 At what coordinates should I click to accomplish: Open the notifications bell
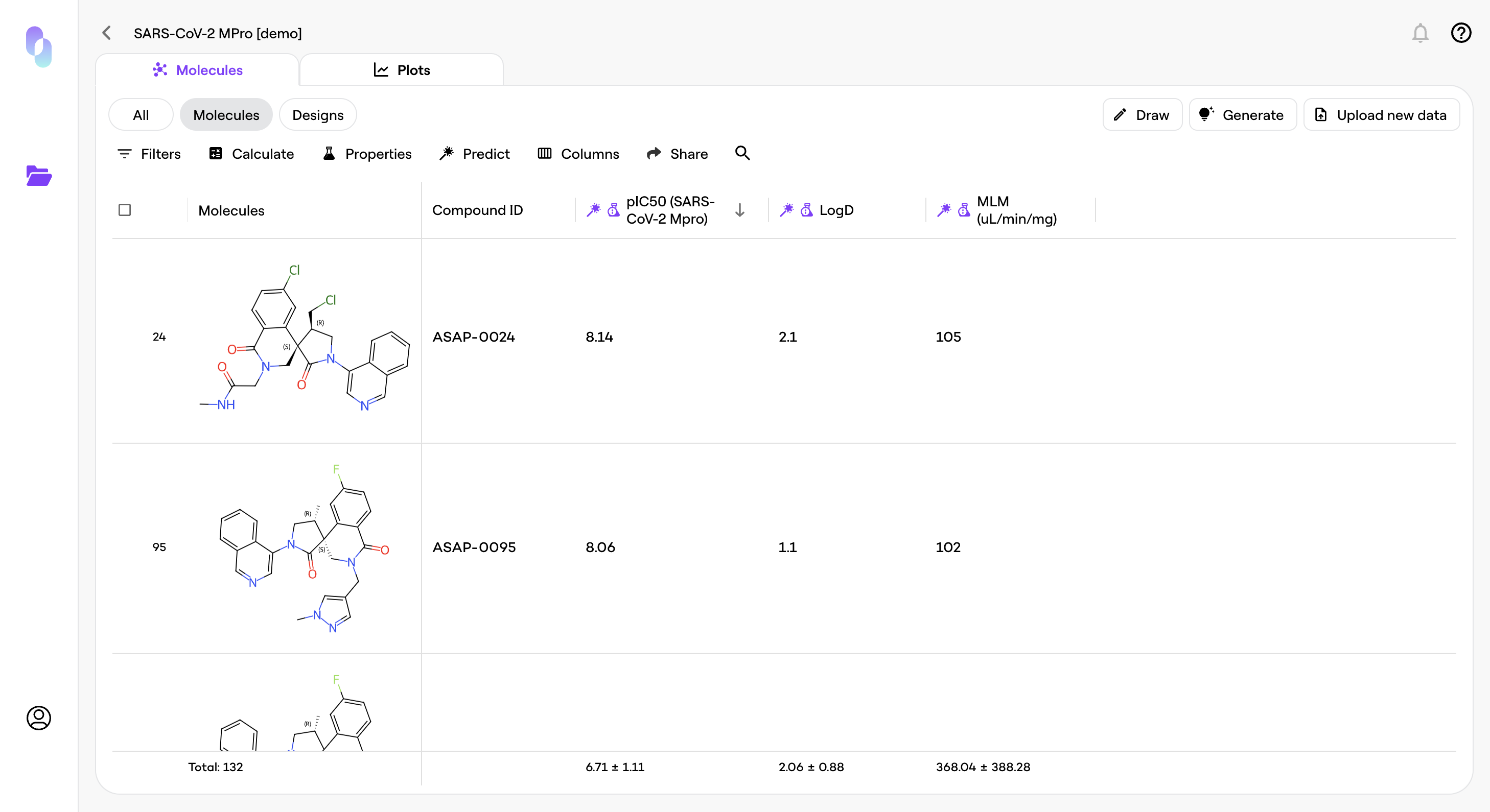(x=1420, y=33)
